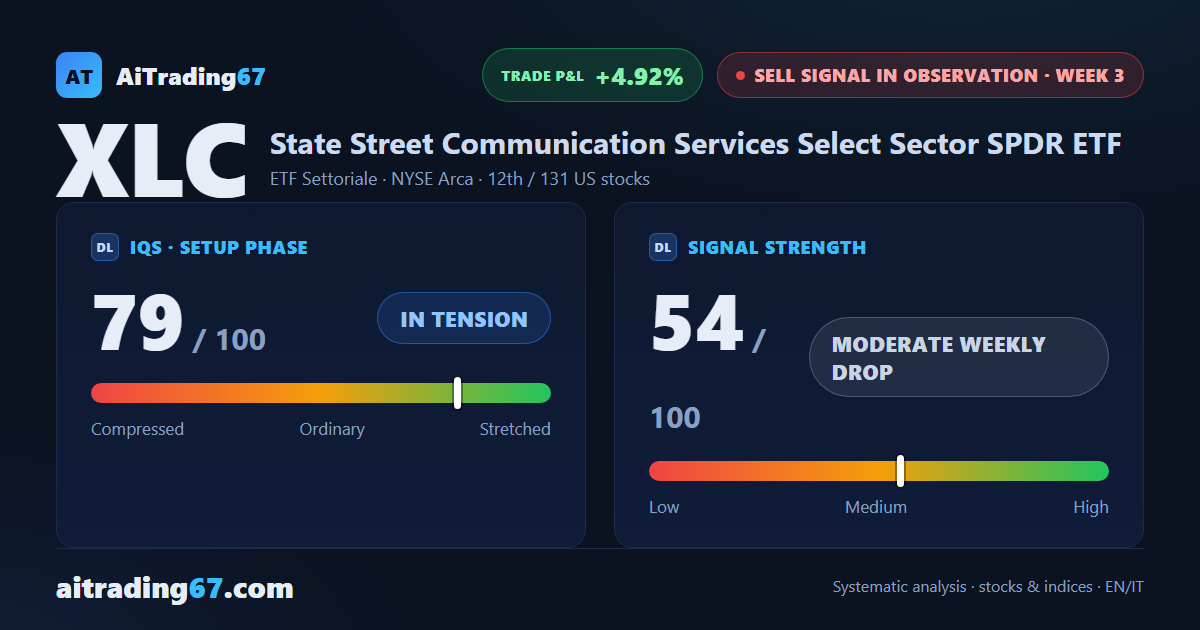Click the DL badge beside IQS Setup Phase
The height and width of the screenshot is (630, 1200).
pyautogui.click(x=105, y=247)
